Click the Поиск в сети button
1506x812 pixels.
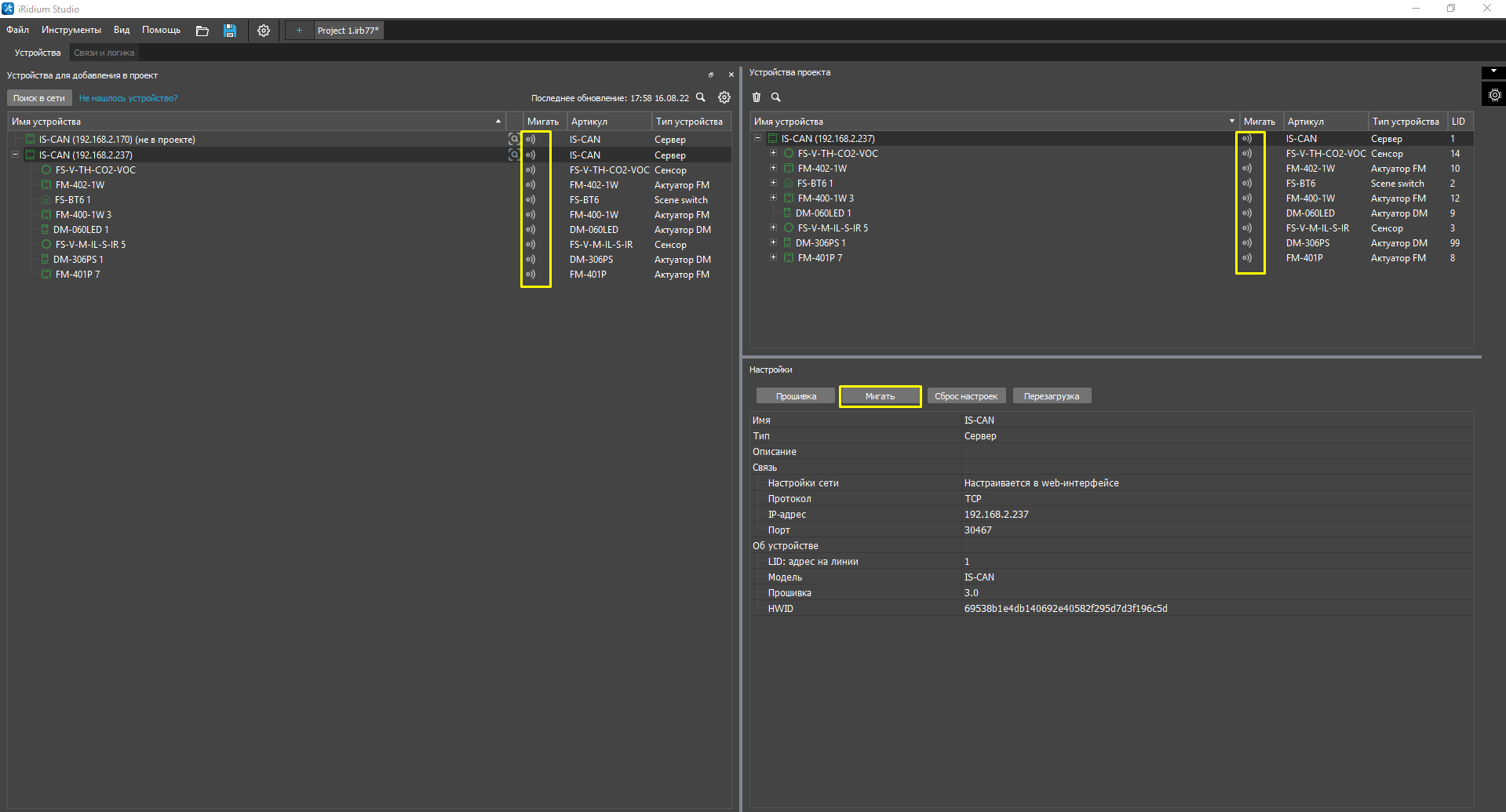pos(39,98)
